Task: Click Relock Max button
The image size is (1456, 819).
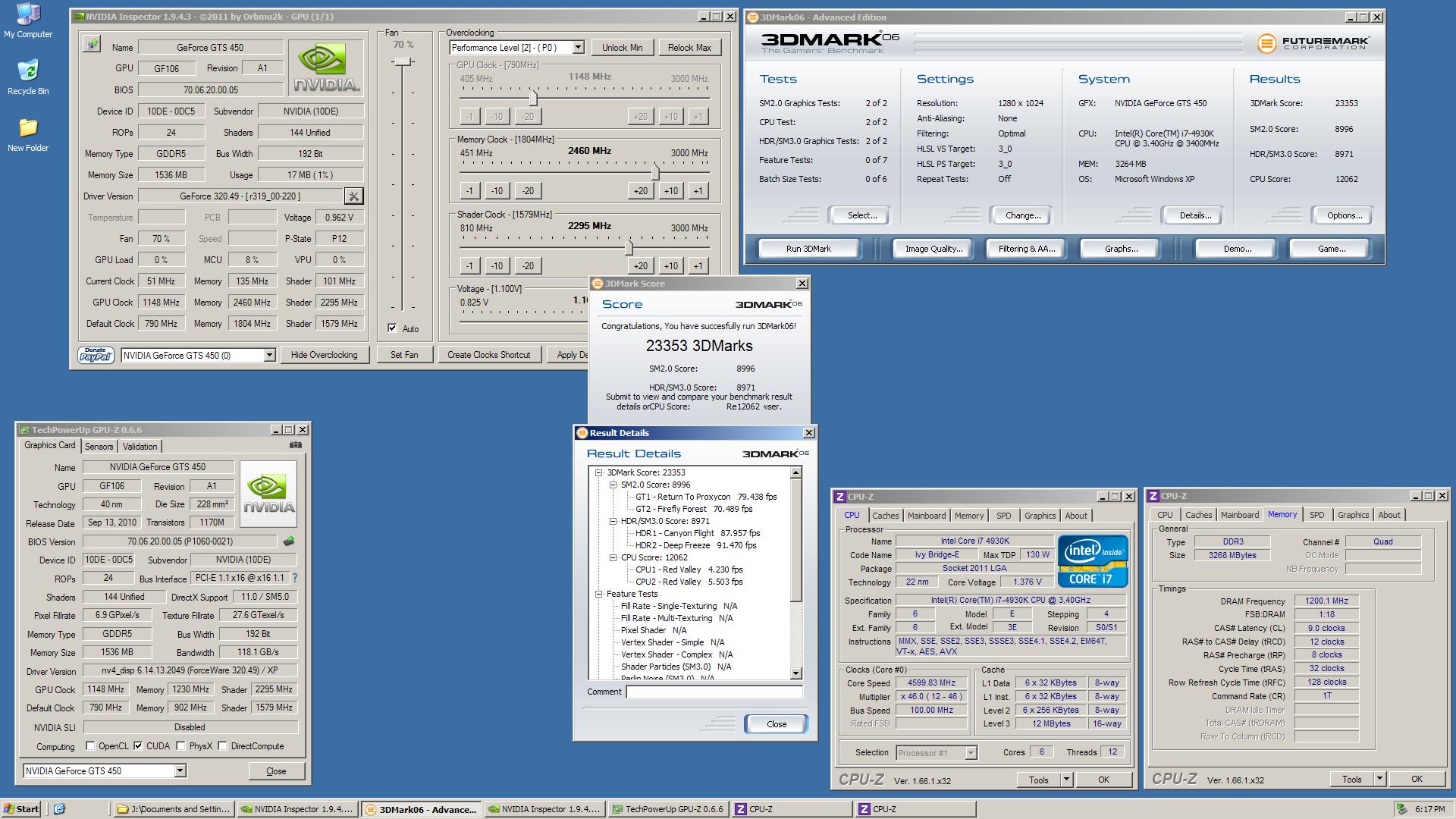Action: click(689, 48)
